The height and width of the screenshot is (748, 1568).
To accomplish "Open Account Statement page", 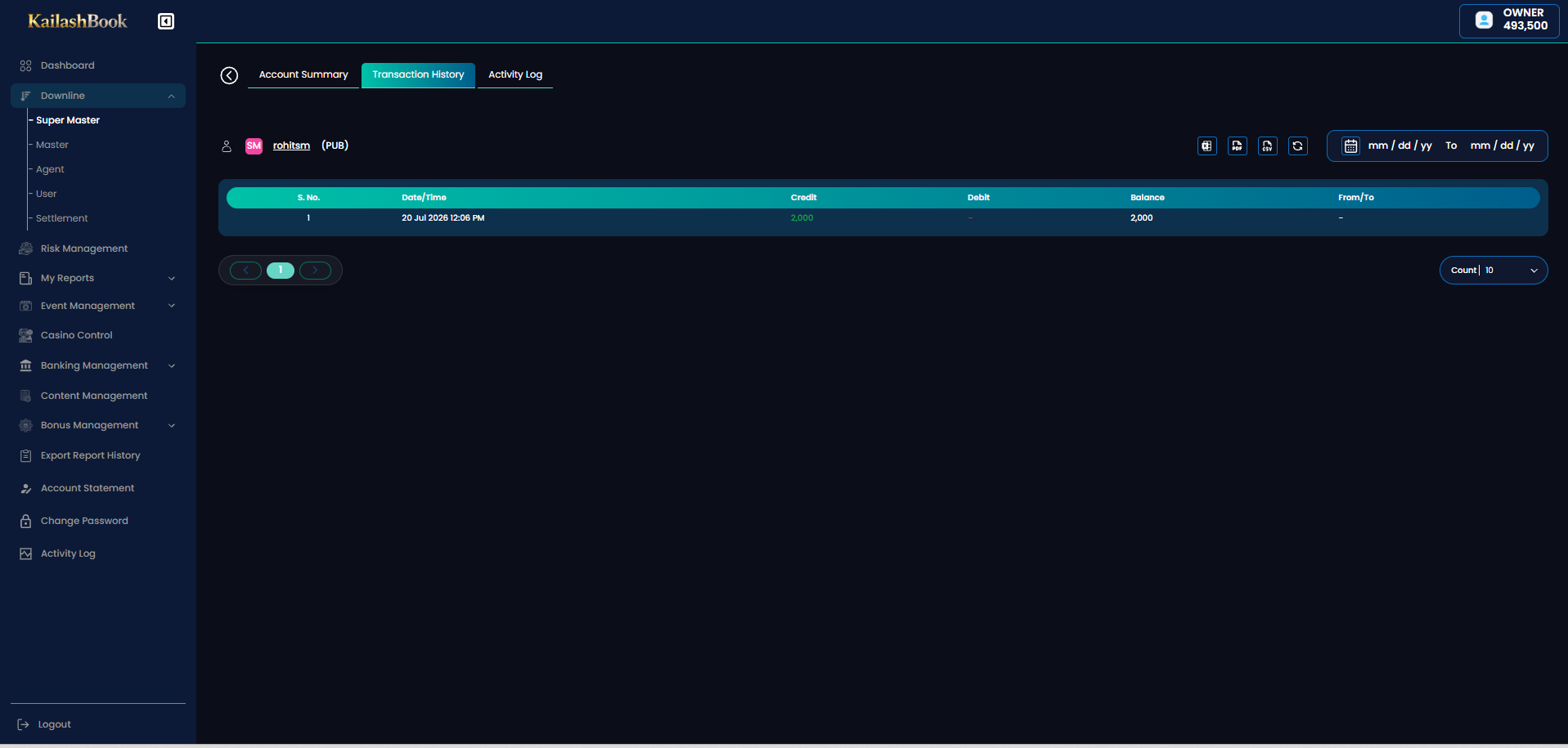I will pyautogui.click(x=88, y=488).
